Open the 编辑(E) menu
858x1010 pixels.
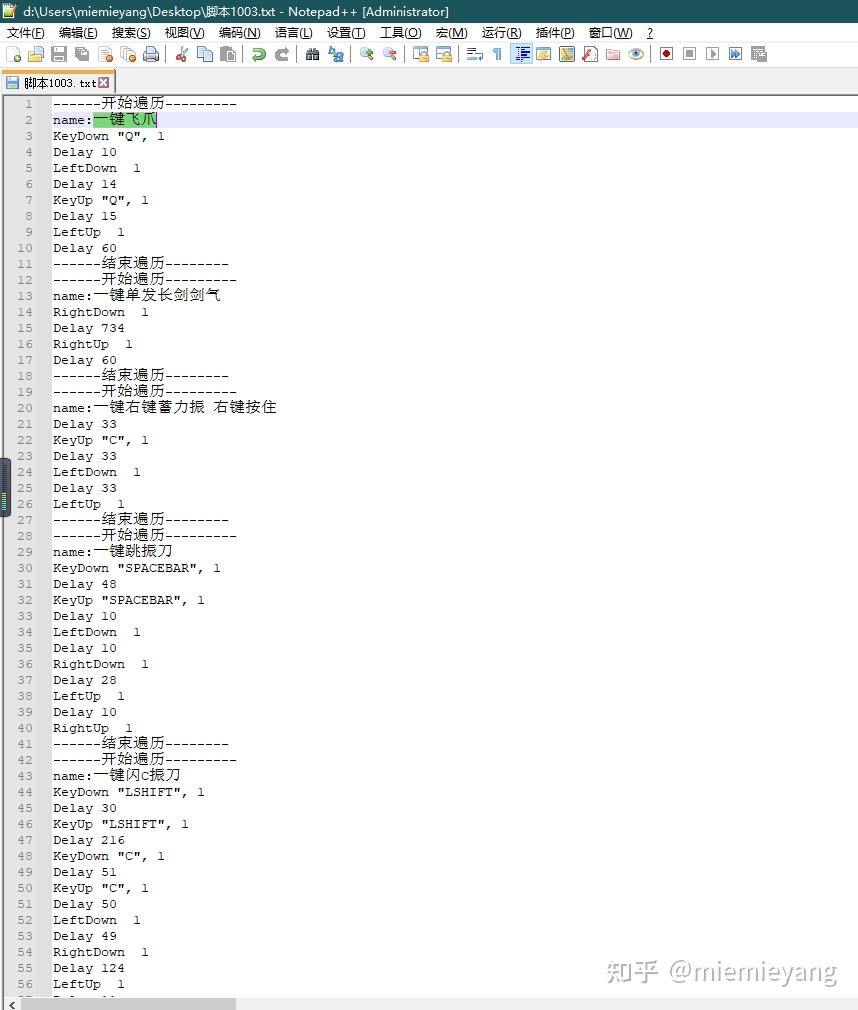[x=78, y=33]
